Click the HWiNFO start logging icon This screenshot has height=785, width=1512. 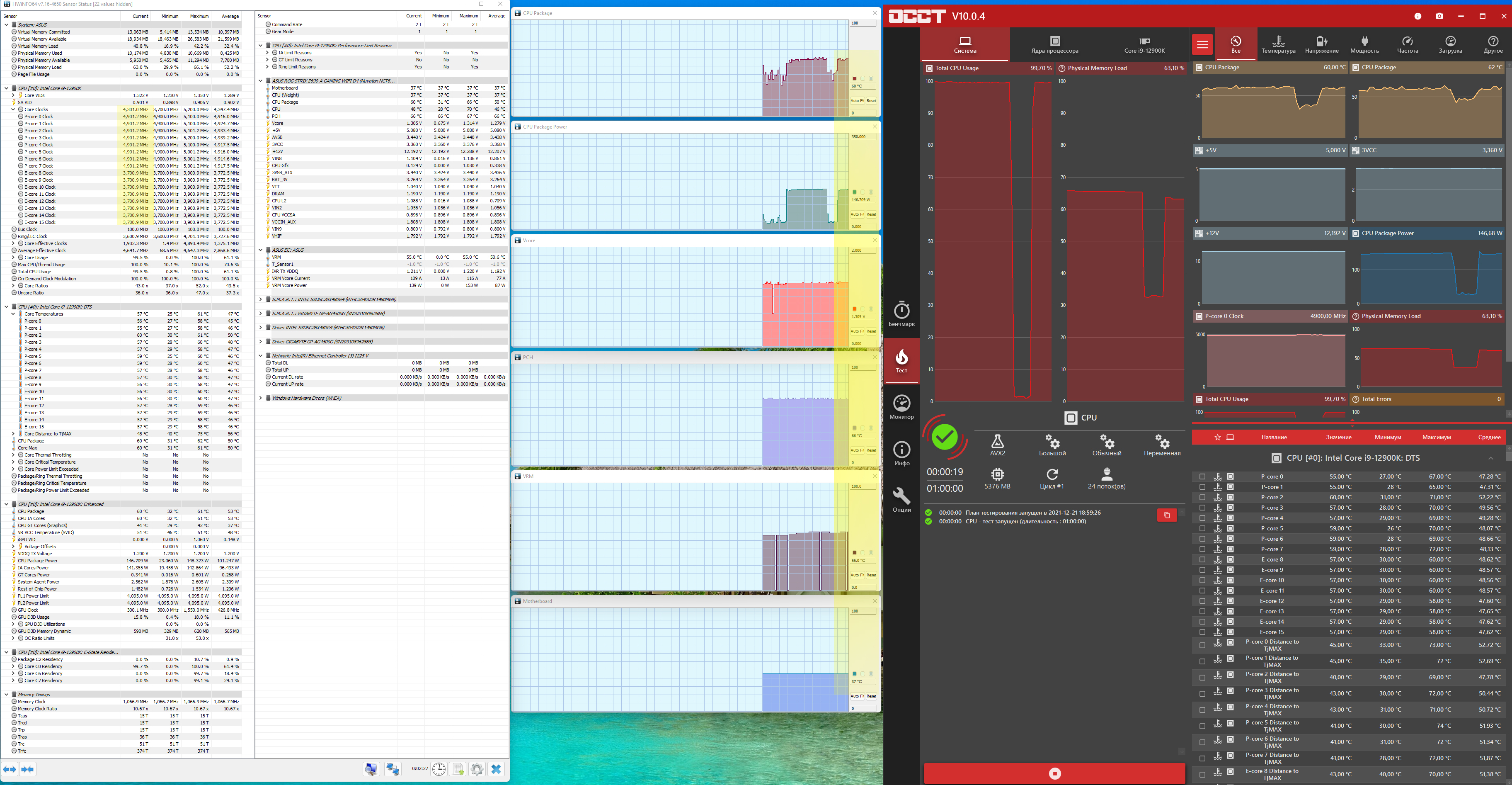point(458,769)
